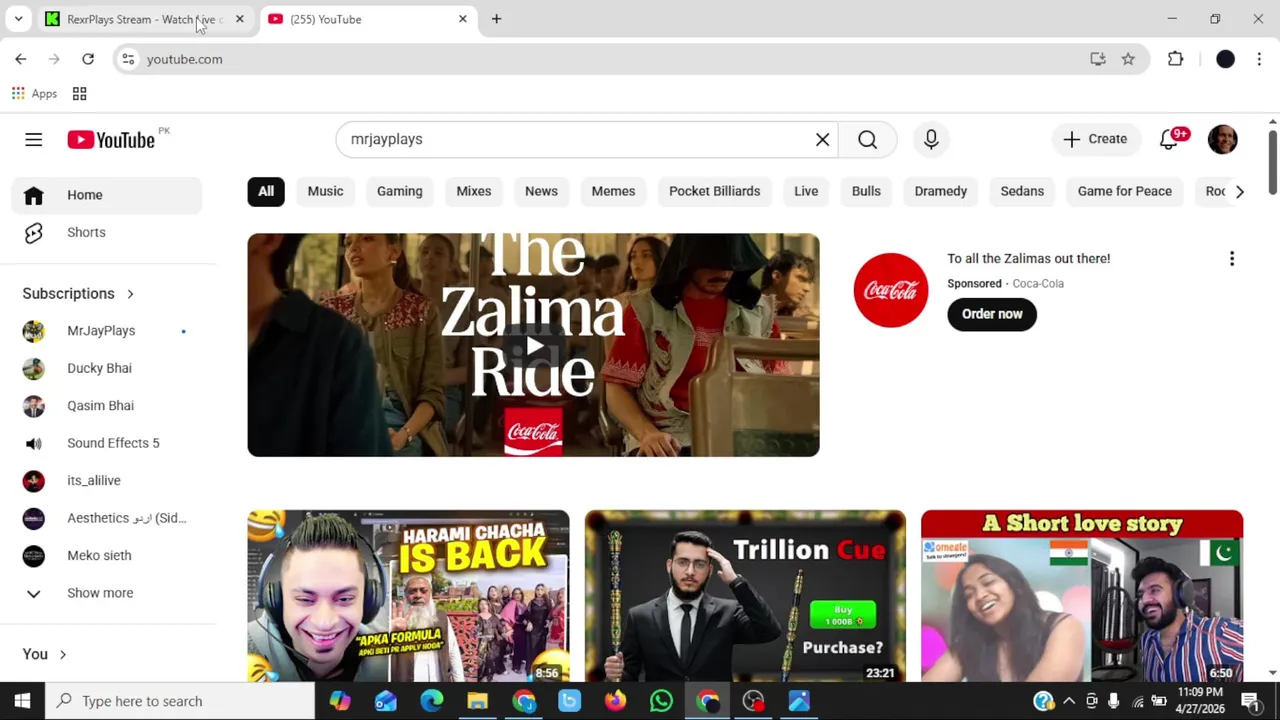
Task: Select the All filter chip
Action: 266,191
